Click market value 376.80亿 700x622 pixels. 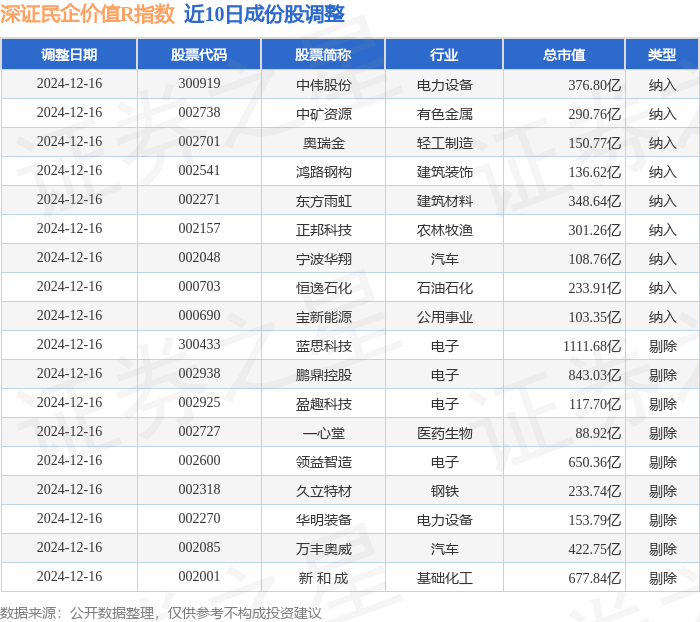click(594, 85)
